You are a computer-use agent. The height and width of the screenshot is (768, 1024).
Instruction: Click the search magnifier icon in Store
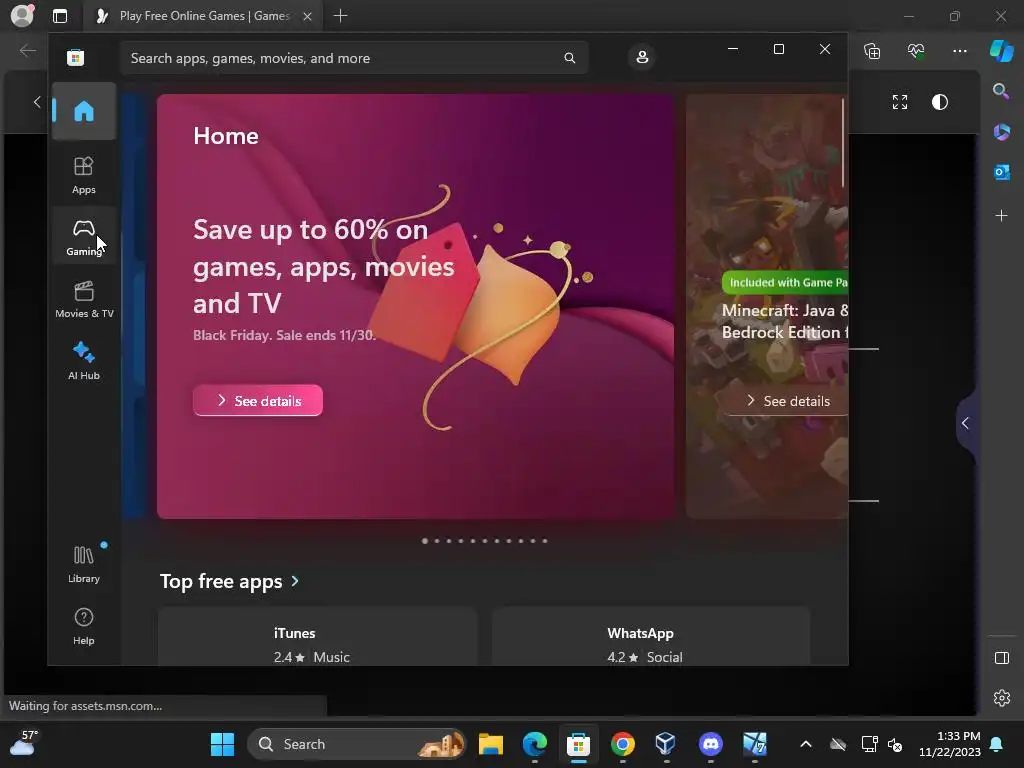[x=569, y=58]
